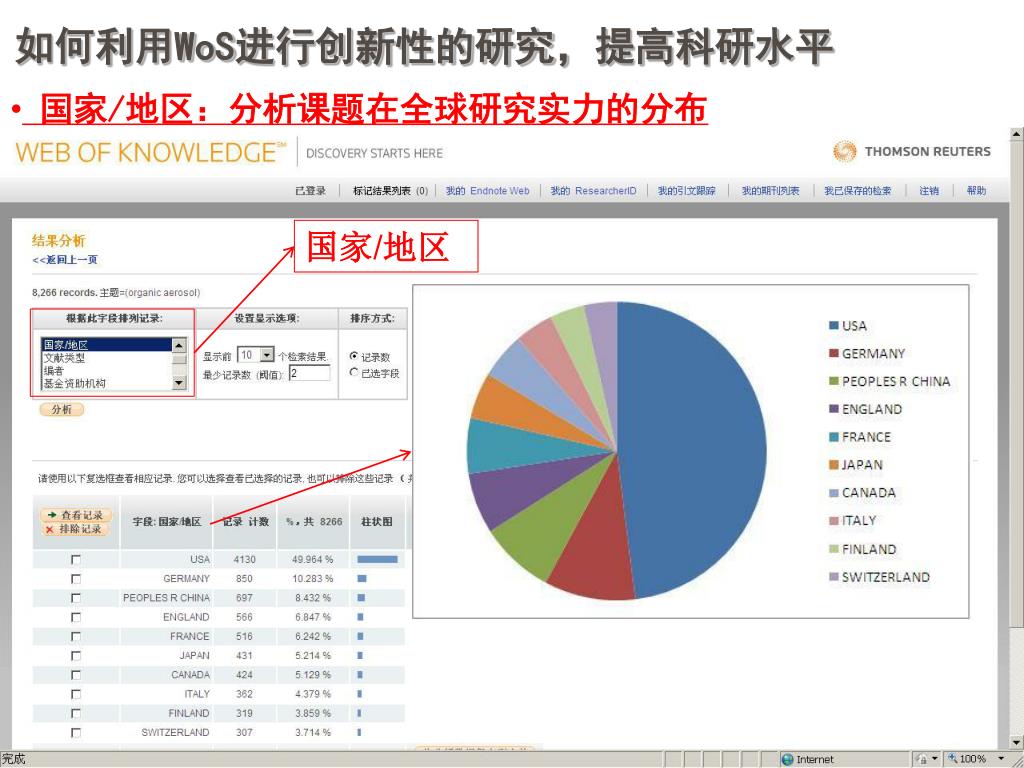Click the JAPAN orange legend swatch
Image resolution: width=1024 pixels, height=768 pixels.
click(833, 465)
